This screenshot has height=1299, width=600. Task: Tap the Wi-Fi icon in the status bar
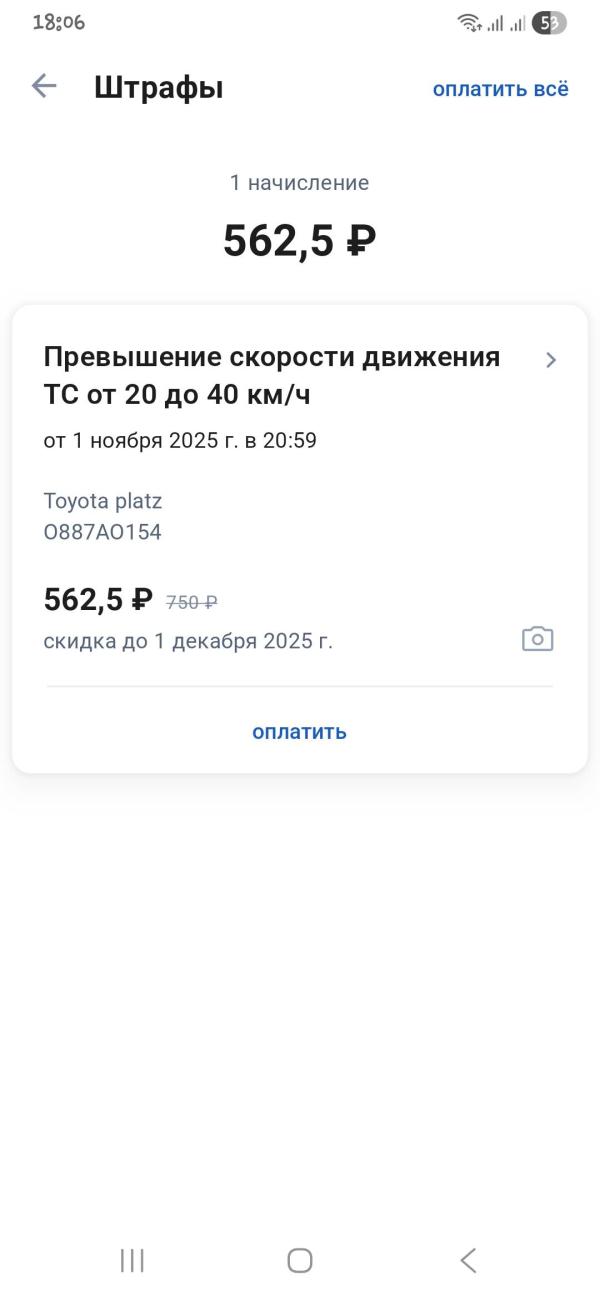pos(468,23)
